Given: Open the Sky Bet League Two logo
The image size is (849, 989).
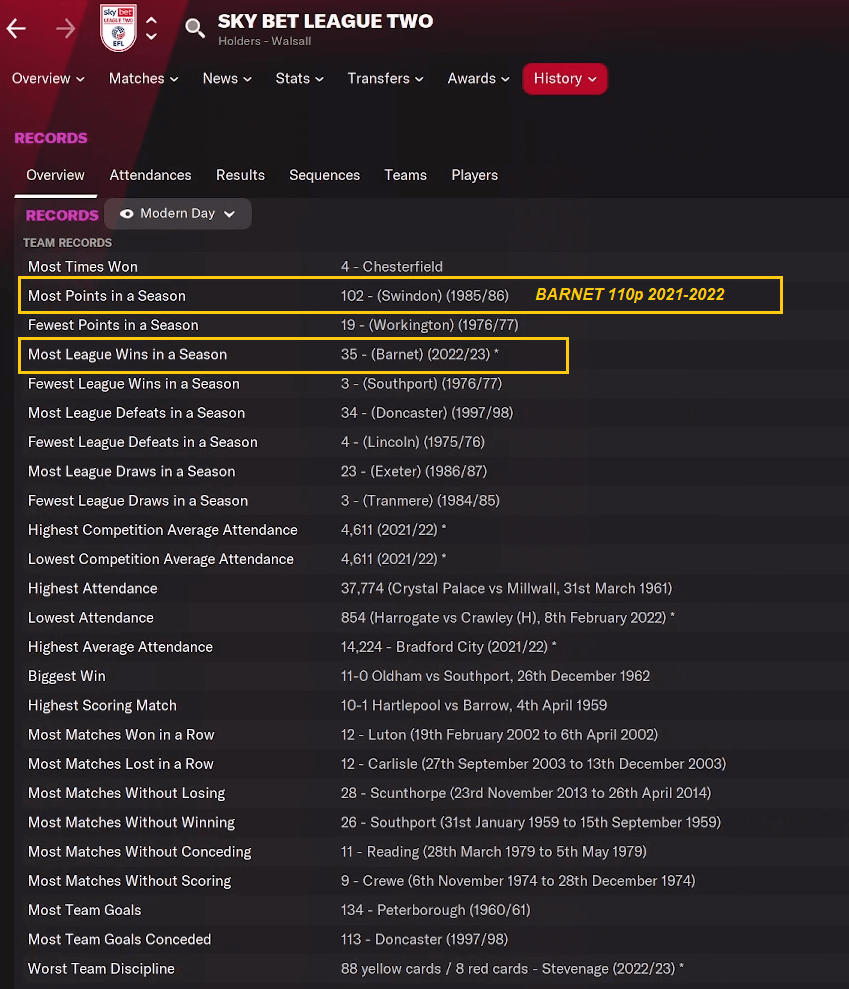Looking at the screenshot, I should [x=118, y=28].
